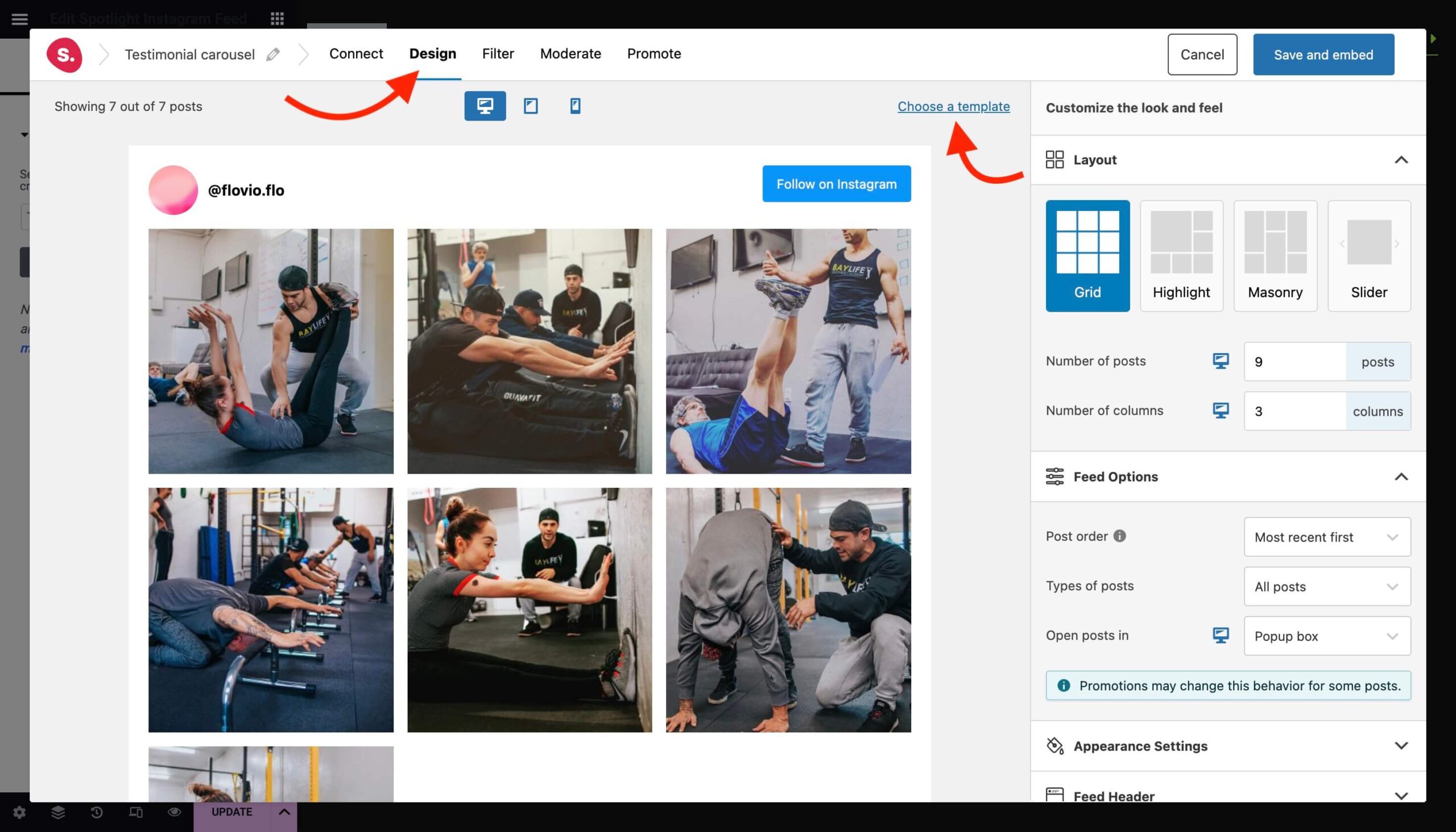The image size is (1456, 832).
Task: Select the Grid layout option
Action: [1087, 255]
